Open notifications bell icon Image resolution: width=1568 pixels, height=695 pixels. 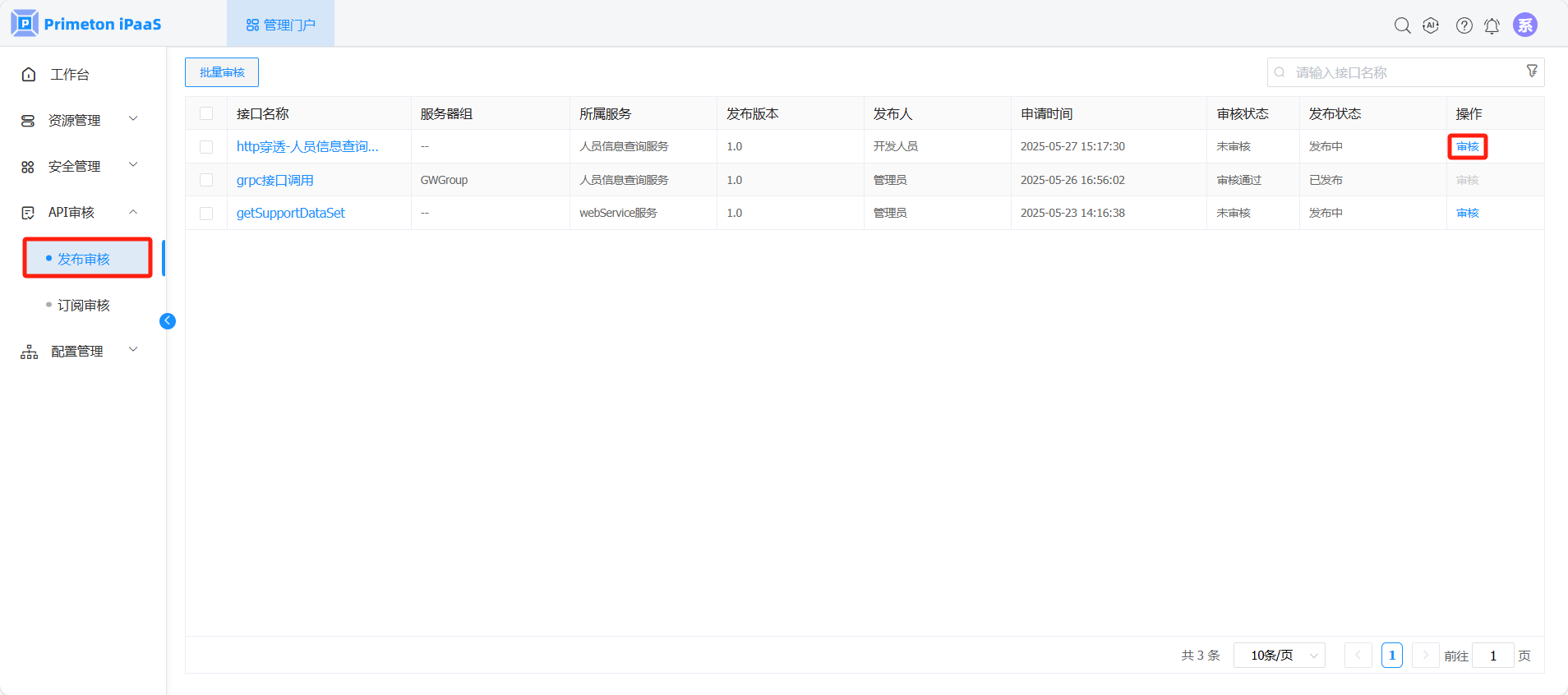pyautogui.click(x=1492, y=25)
